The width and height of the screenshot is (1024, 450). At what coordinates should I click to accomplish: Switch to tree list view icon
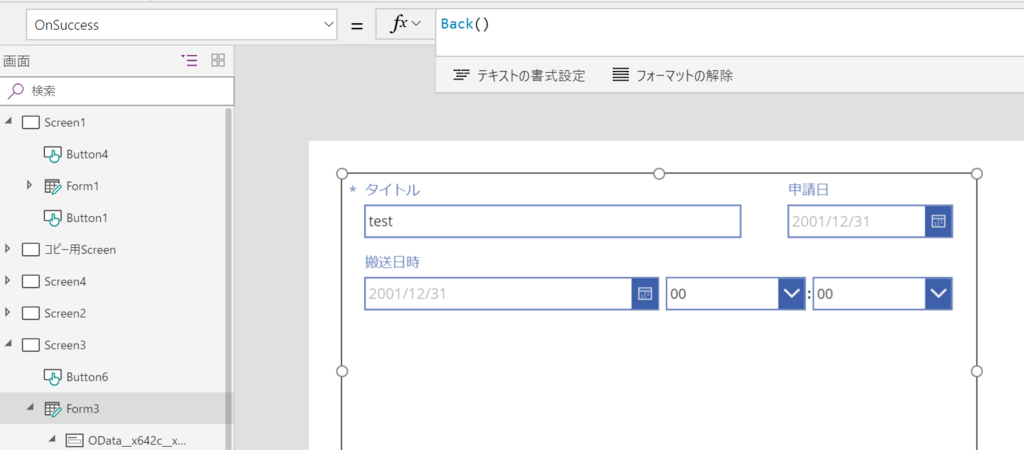click(189, 61)
